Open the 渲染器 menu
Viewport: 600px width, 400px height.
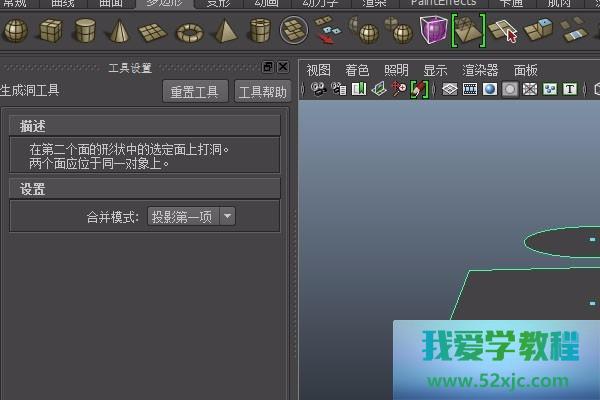coord(481,70)
